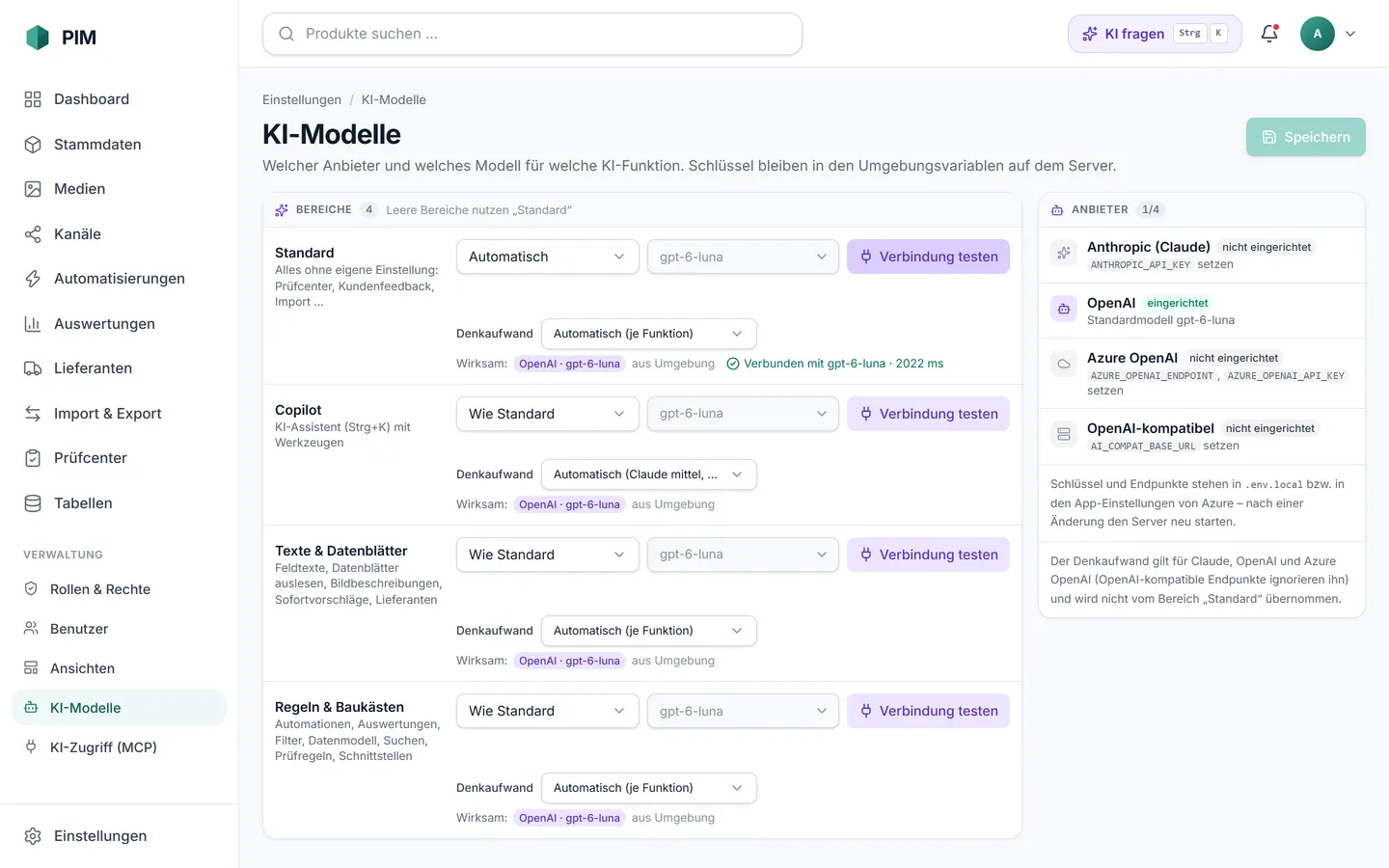Expand the user avatar menu chevron
This screenshot has width=1389, height=868.
pos(1350,34)
